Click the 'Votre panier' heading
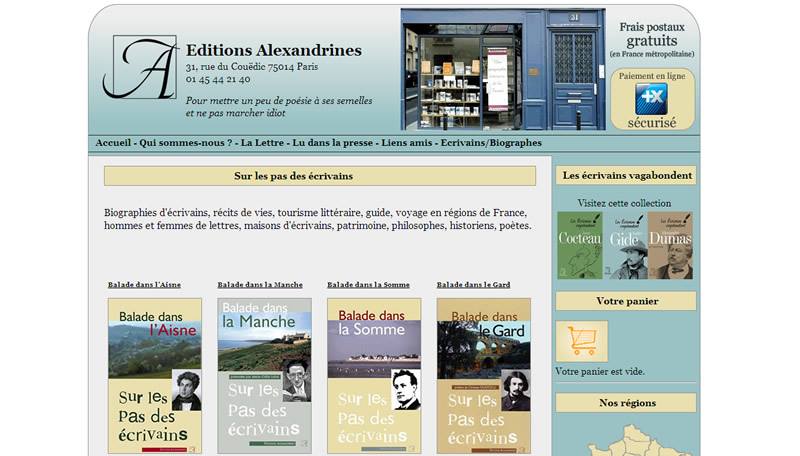This screenshot has height=456, width=800. click(x=627, y=301)
